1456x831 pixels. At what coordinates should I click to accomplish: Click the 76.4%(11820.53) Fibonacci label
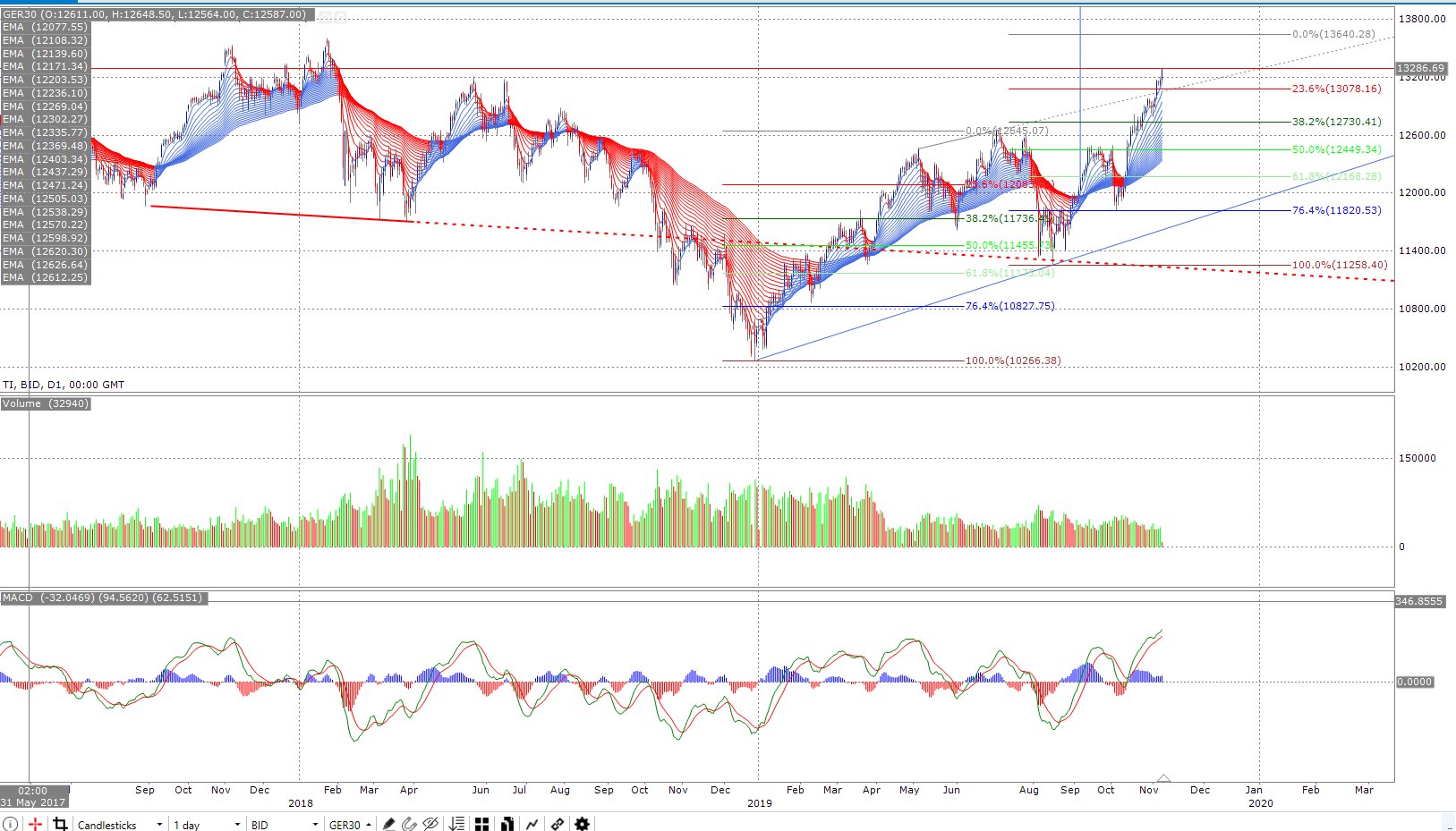(x=1336, y=210)
